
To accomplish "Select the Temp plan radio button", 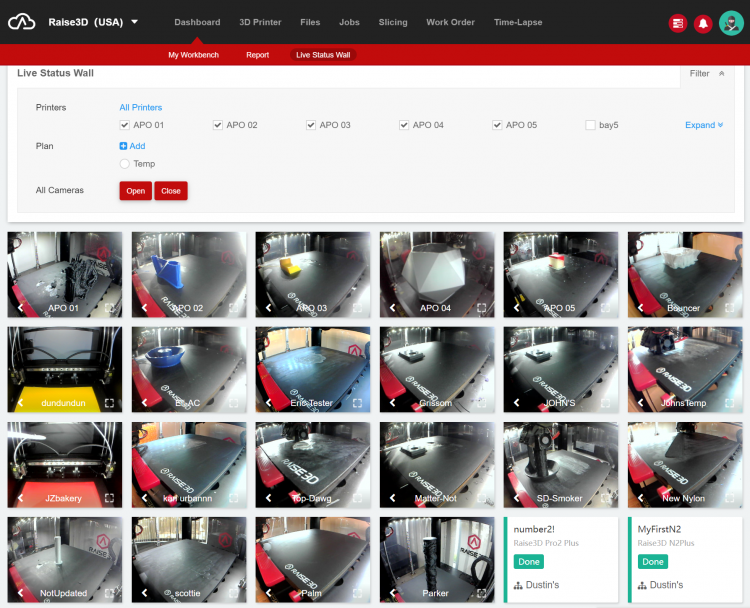I will [x=124, y=164].
